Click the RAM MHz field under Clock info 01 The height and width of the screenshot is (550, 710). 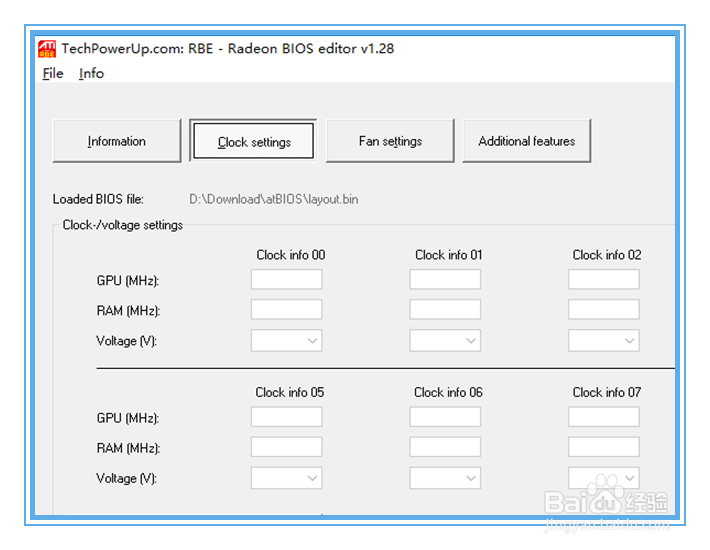pyautogui.click(x=445, y=309)
